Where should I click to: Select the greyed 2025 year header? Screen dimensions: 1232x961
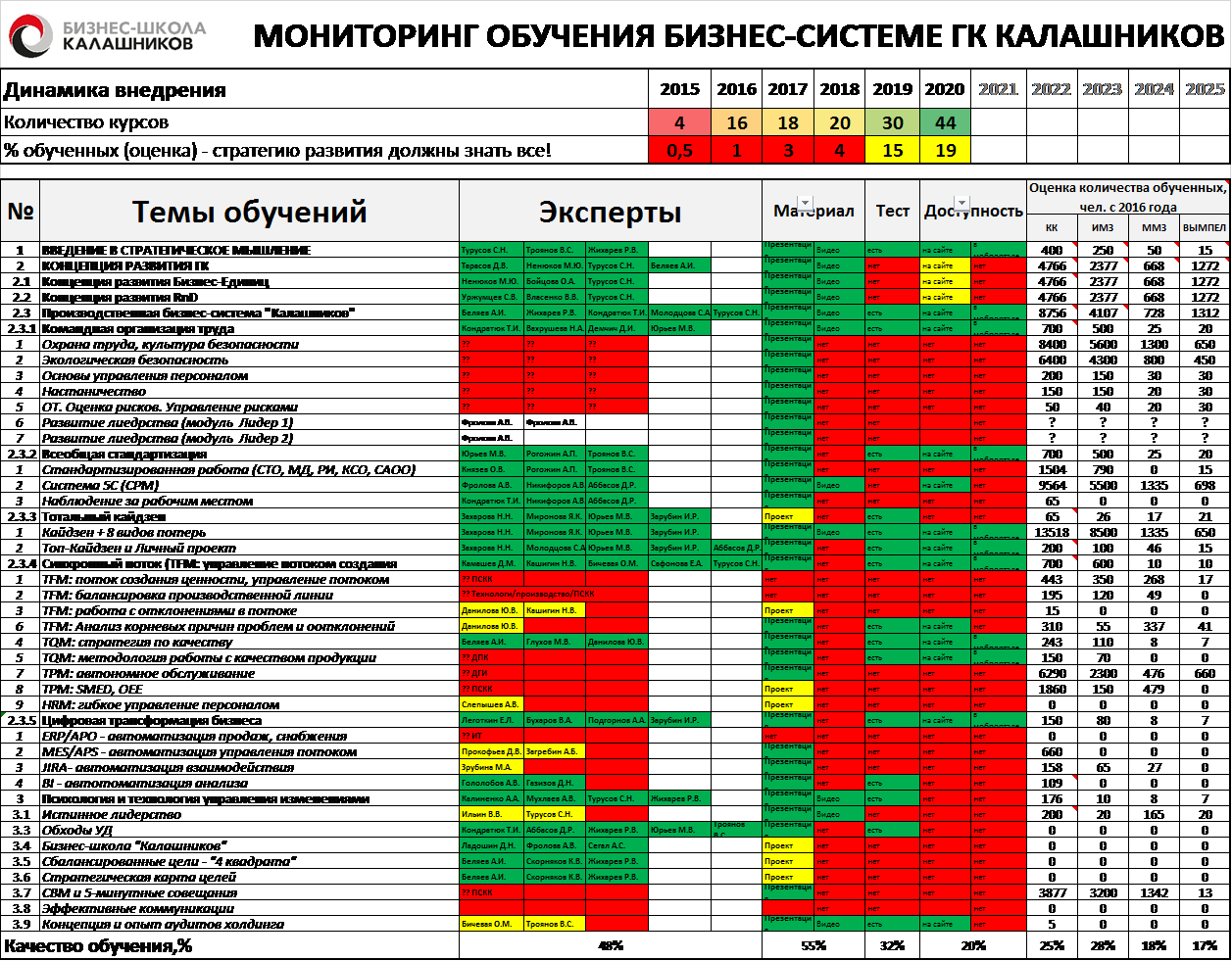point(1205,89)
